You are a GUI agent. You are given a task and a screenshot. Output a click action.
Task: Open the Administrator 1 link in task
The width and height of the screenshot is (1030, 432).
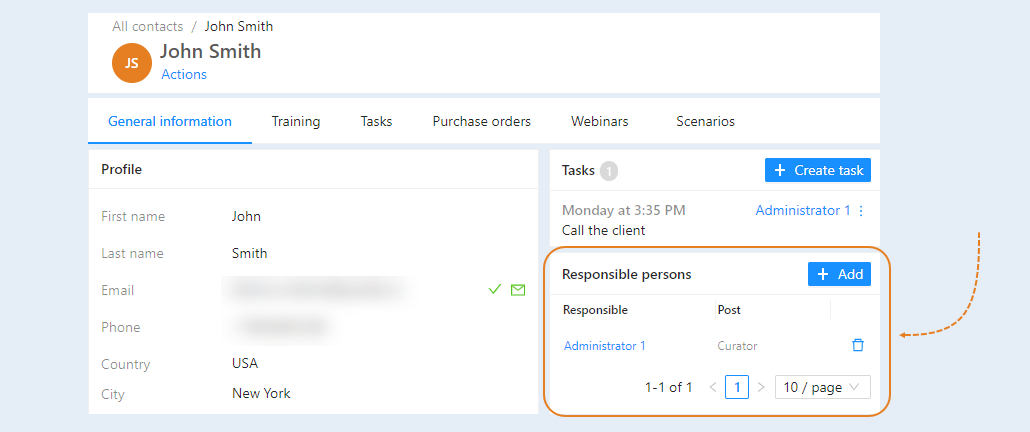coord(803,211)
